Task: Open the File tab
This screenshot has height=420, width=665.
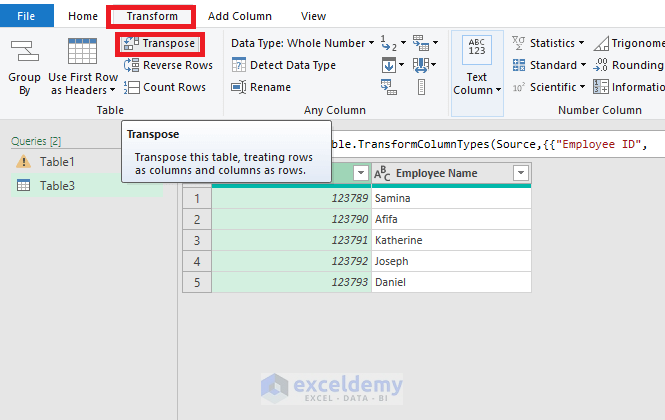Action: click(26, 16)
